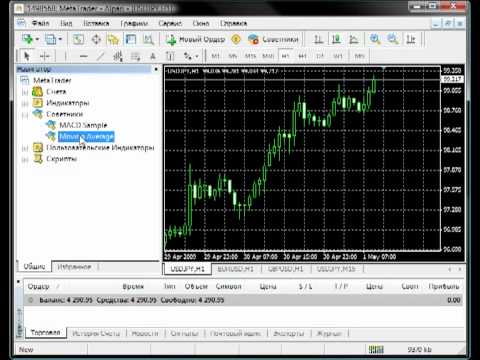
Task: Select the horizontal line drawing tool
Action: coord(84,56)
